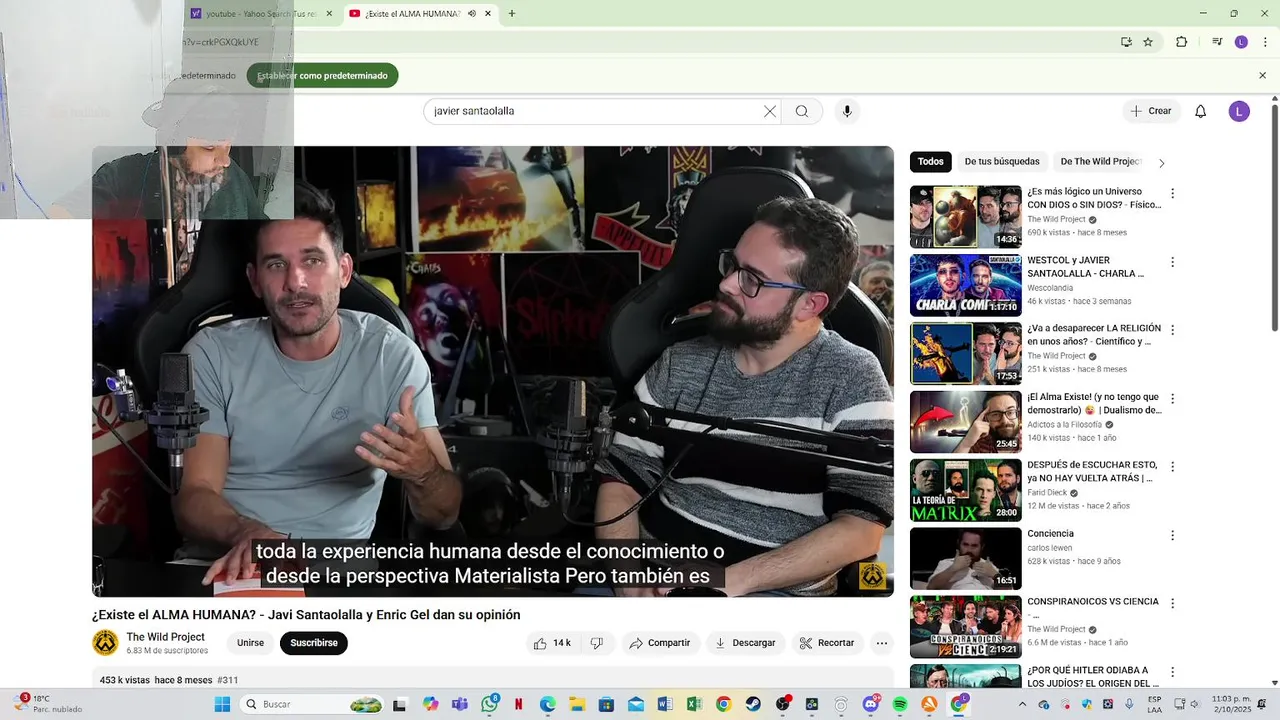Open the Chrome three-dot menu

click(x=1265, y=42)
